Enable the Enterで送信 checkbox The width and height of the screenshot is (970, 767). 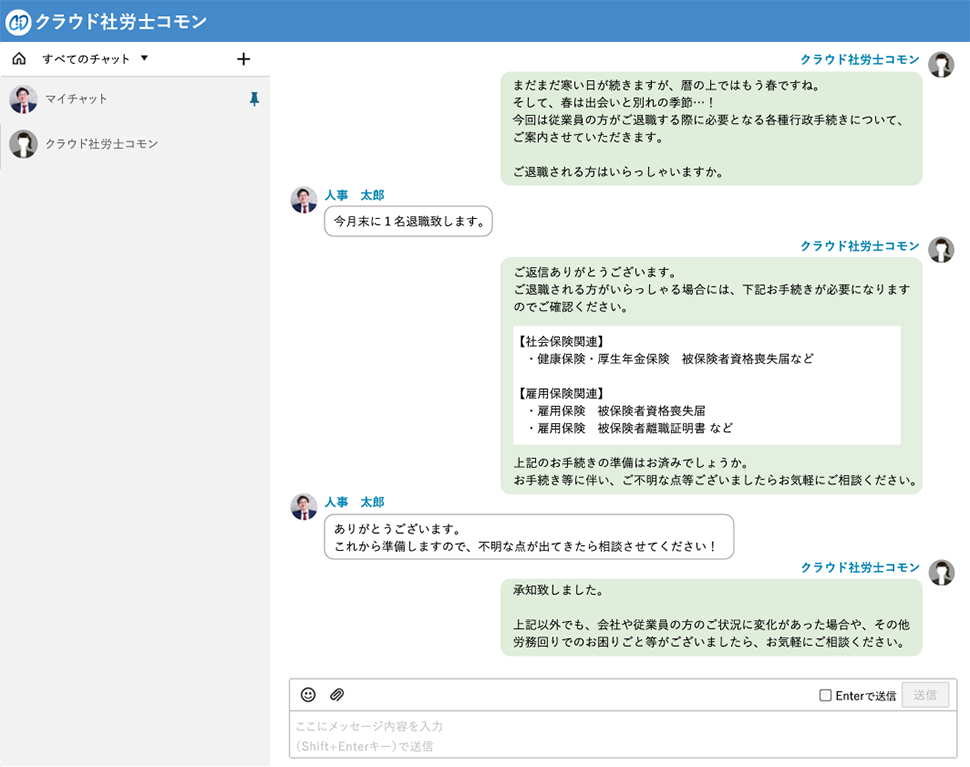(x=825, y=696)
